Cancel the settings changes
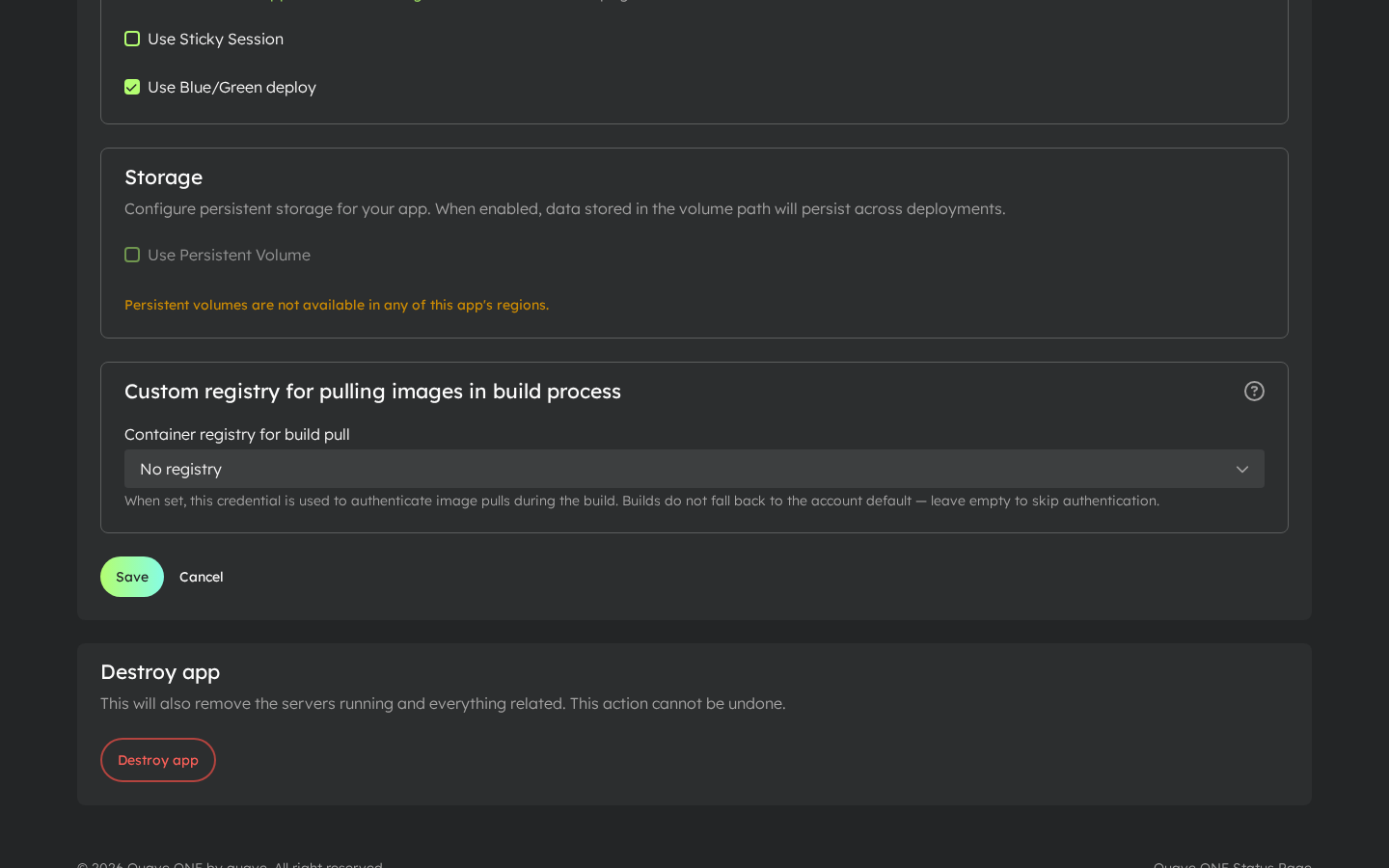 [x=202, y=577]
